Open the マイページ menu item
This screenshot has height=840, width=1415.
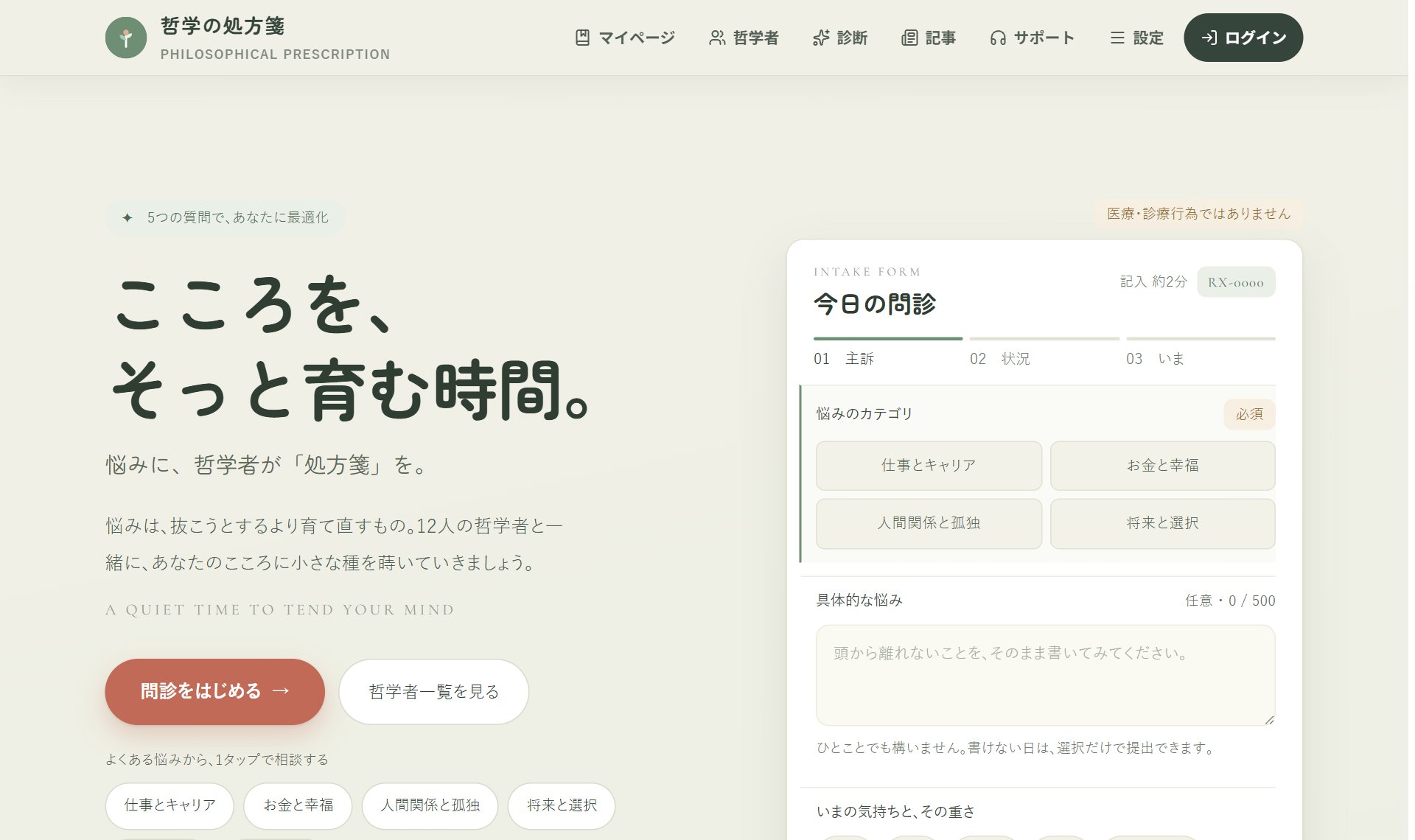point(625,38)
